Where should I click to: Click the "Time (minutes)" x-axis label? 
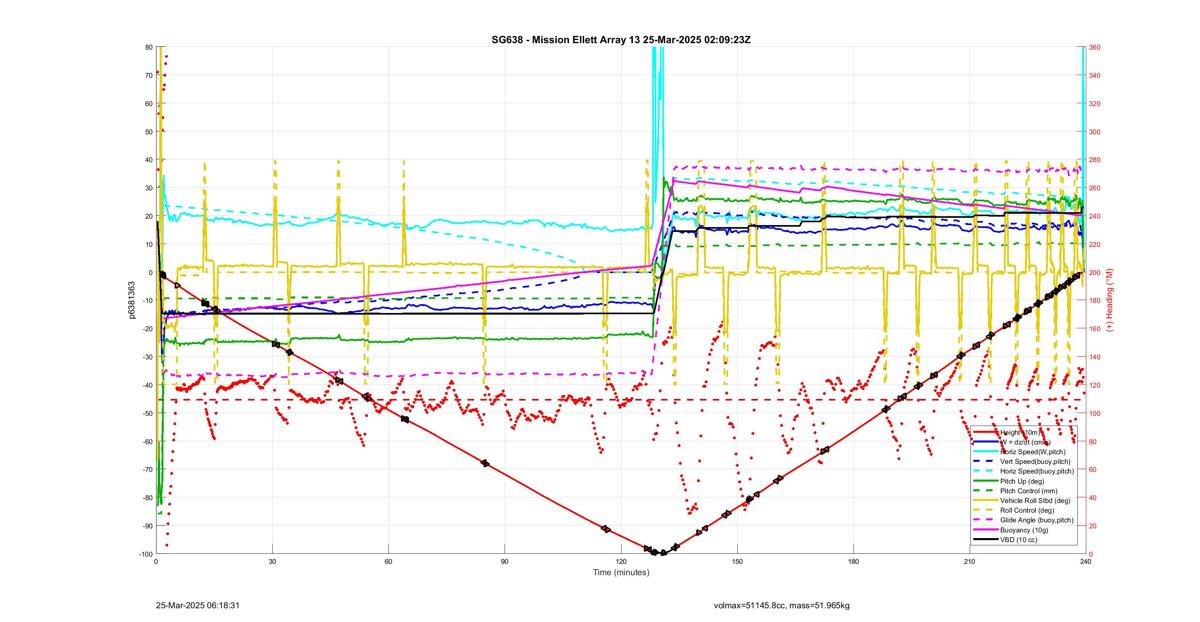621,572
